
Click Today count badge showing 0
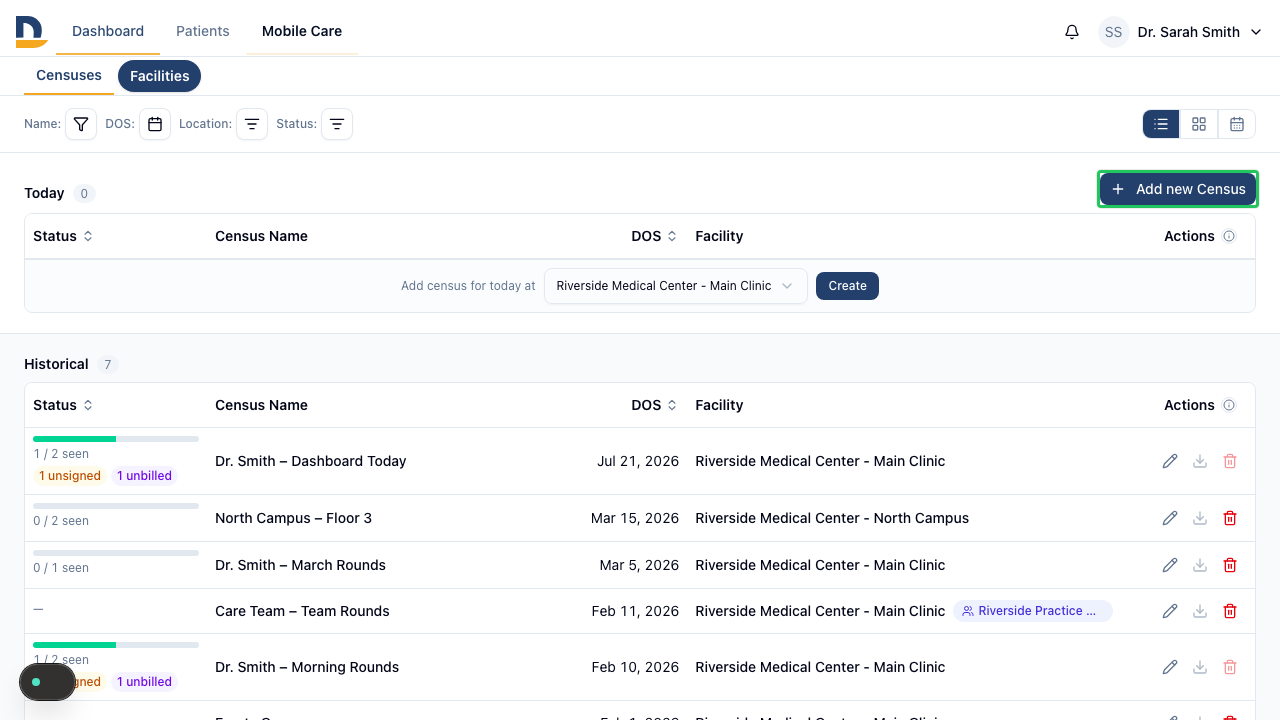pyautogui.click(x=84, y=194)
